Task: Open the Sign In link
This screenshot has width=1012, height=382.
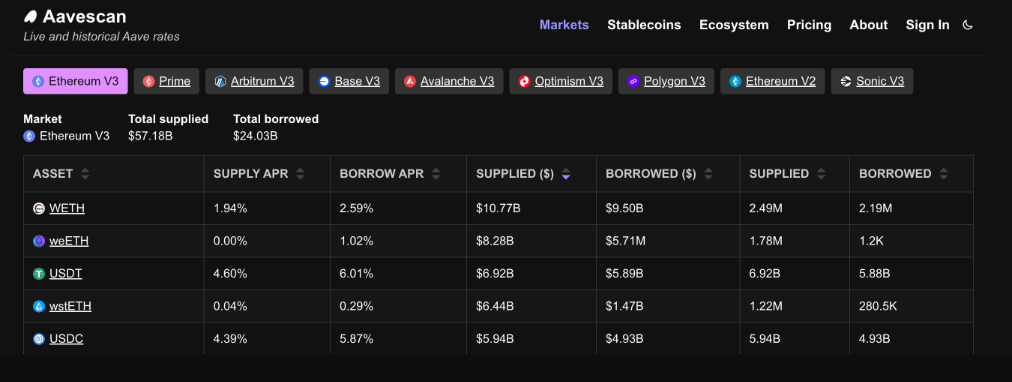Action: 927,25
